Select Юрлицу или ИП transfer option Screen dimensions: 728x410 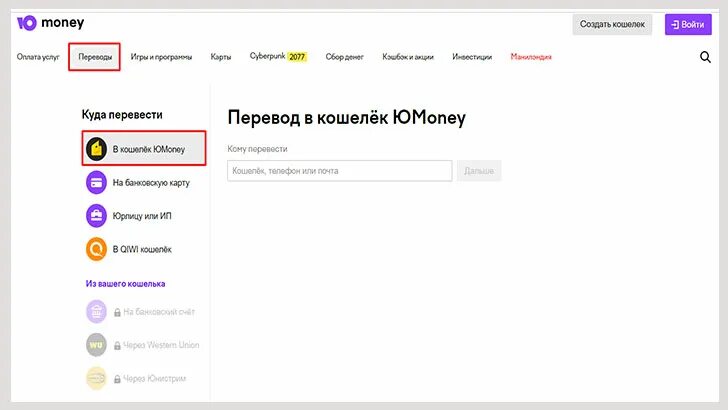pos(129,216)
